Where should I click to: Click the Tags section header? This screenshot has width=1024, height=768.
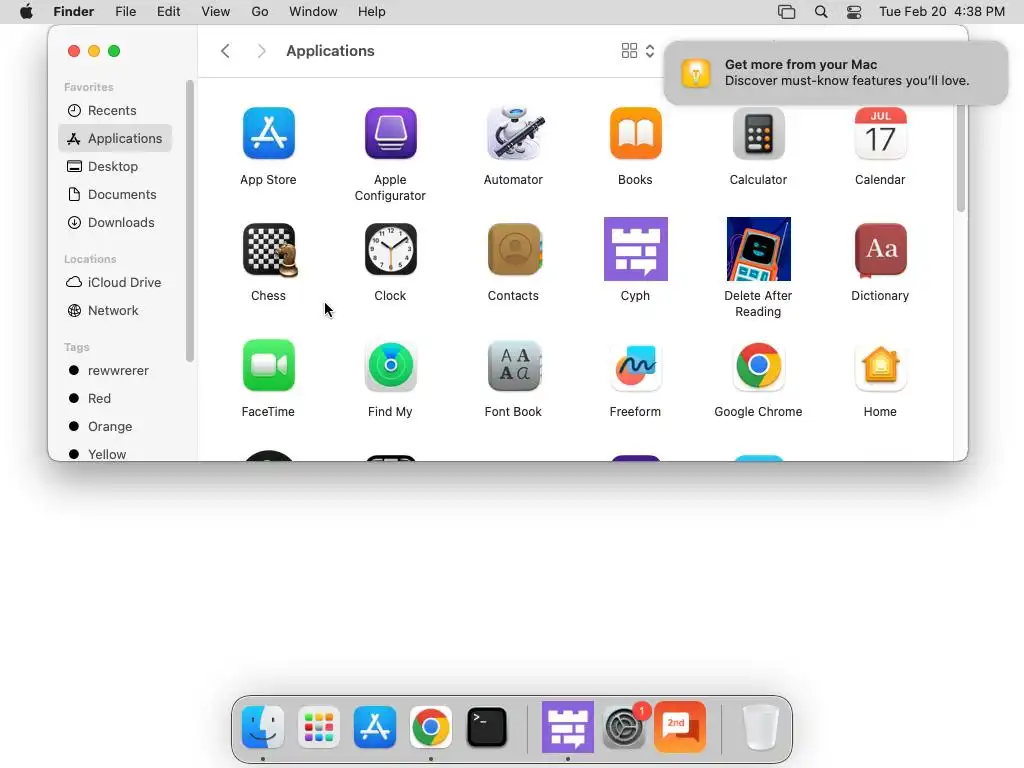(76, 347)
